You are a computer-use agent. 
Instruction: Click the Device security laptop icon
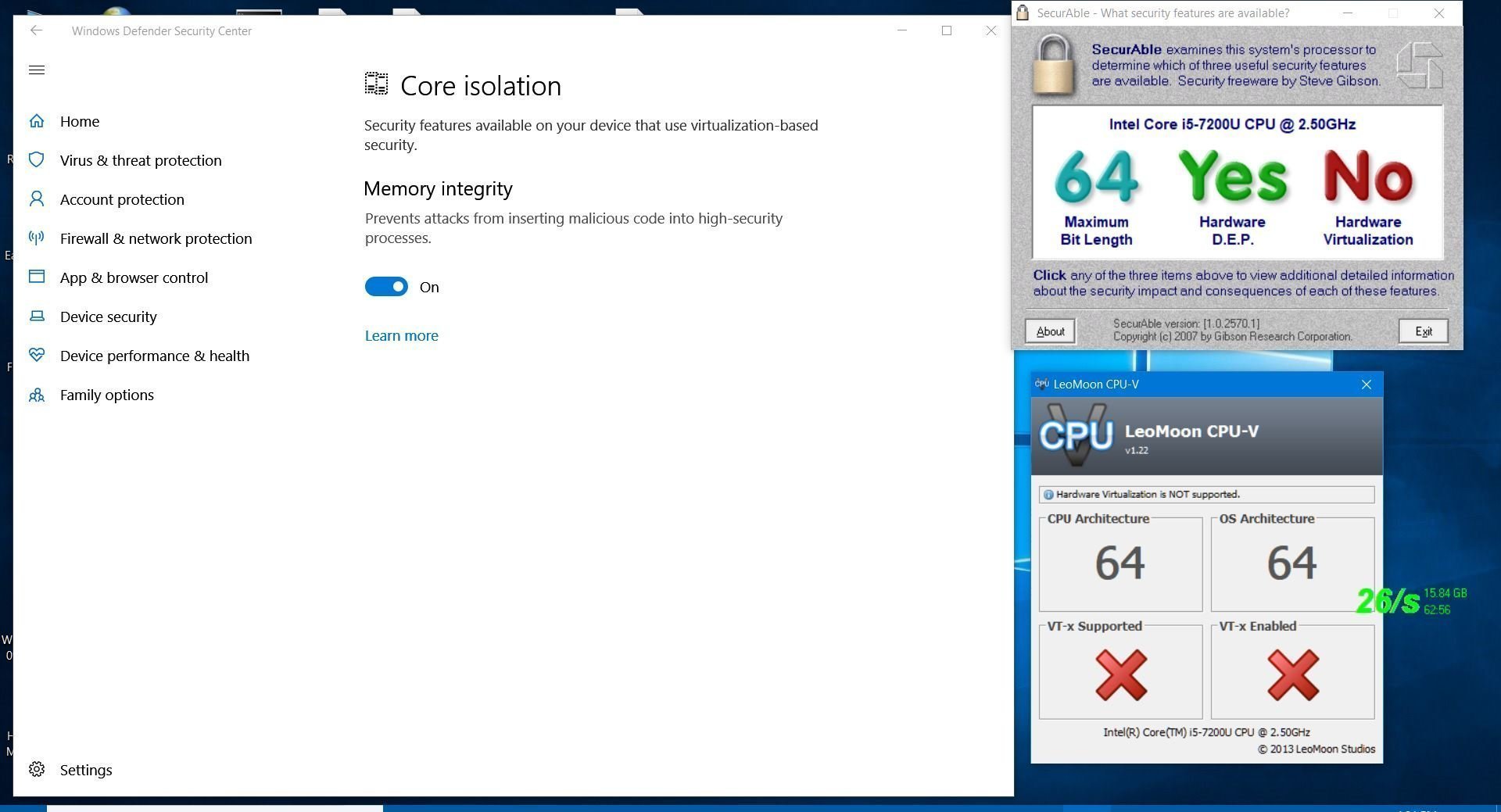pyautogui.click(x=37, y=317)
